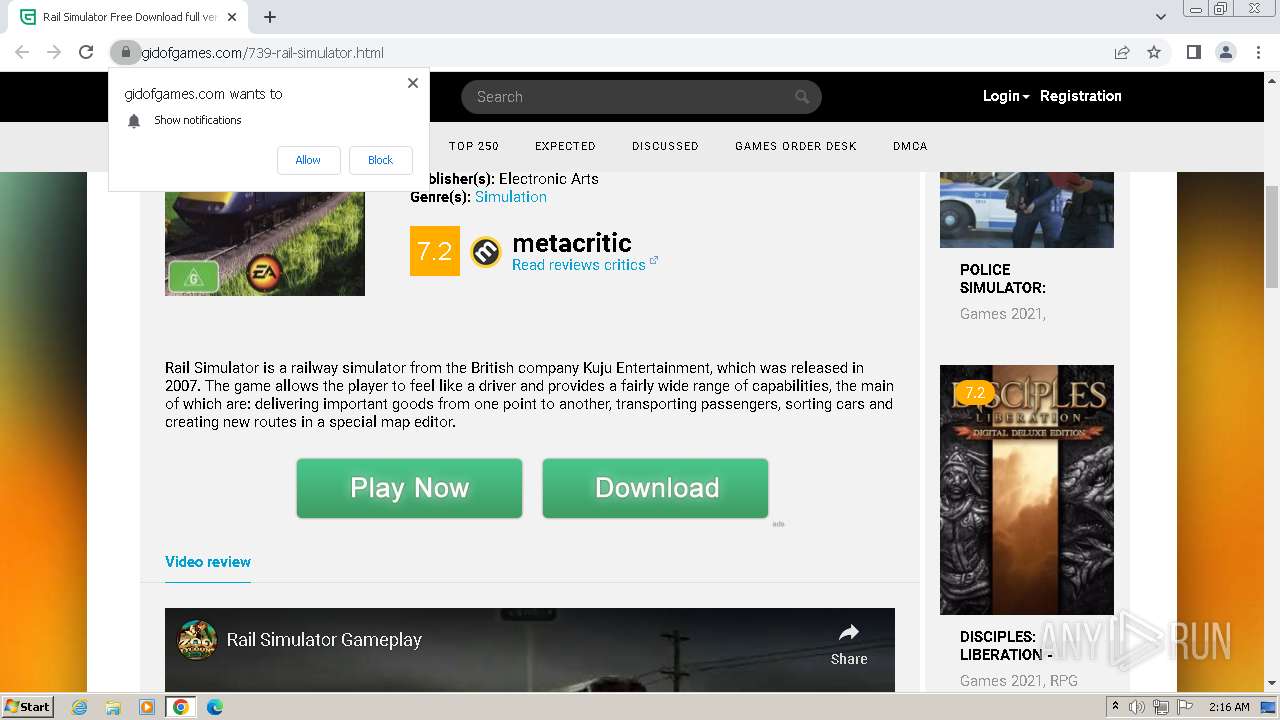This screenshot has width=1280, height=720.
Task: Open a new browser tab with plus
Action: (270, 17)
